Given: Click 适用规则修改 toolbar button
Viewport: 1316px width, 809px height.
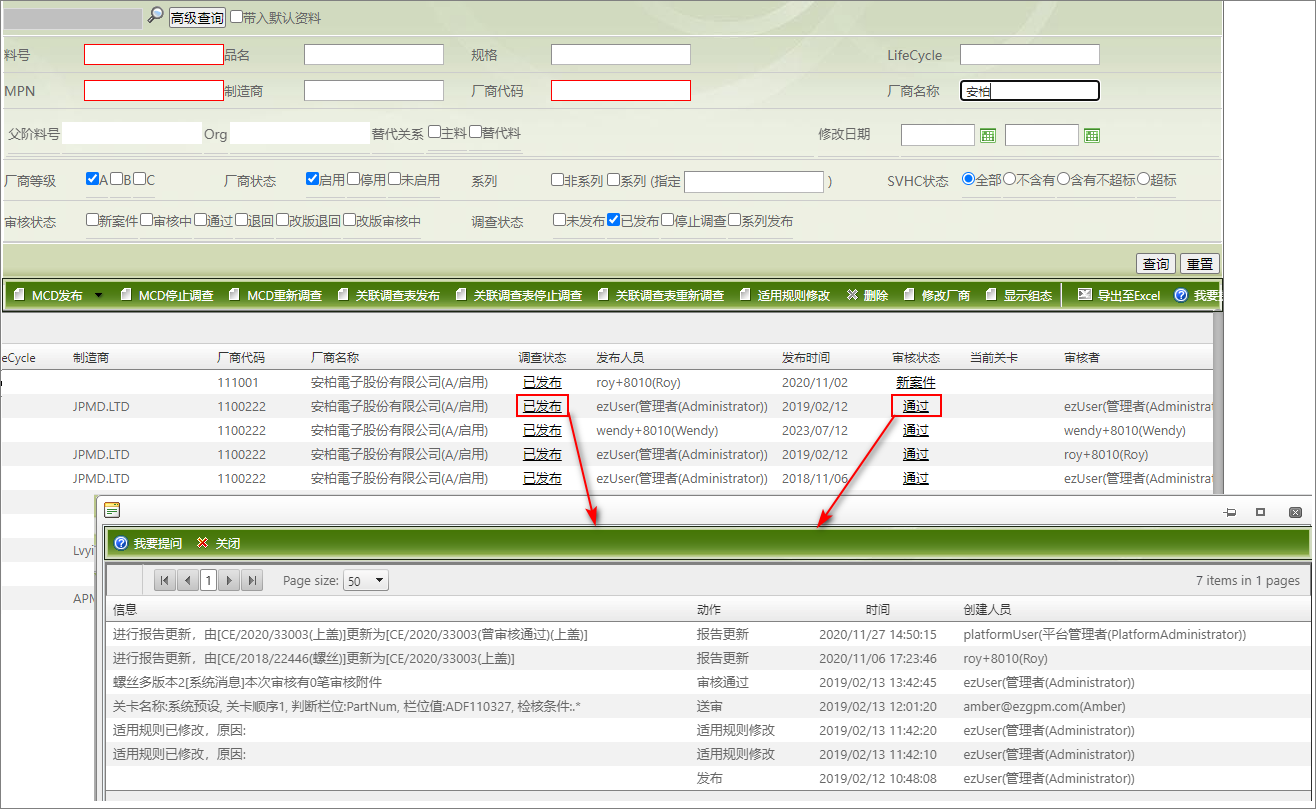Looking at the screenshot, I should pos(785,295).
